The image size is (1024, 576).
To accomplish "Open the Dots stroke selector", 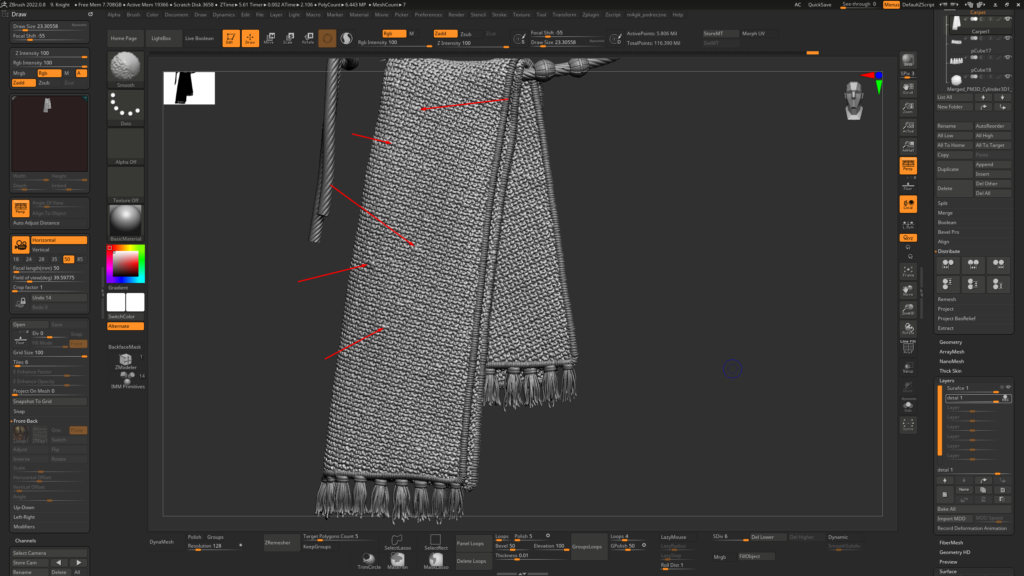I will (x=125, y=108).
